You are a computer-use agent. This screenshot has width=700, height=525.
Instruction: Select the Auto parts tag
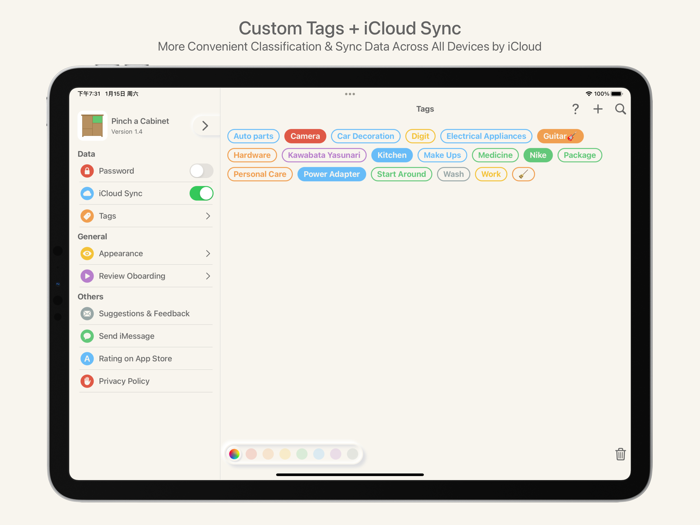tap(253, 136)
